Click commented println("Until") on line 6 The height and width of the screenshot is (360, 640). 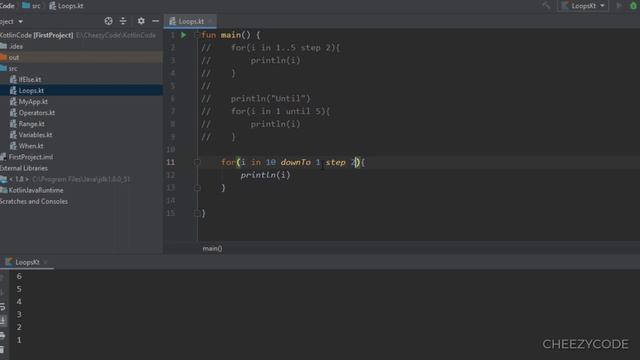click(271, 99)
